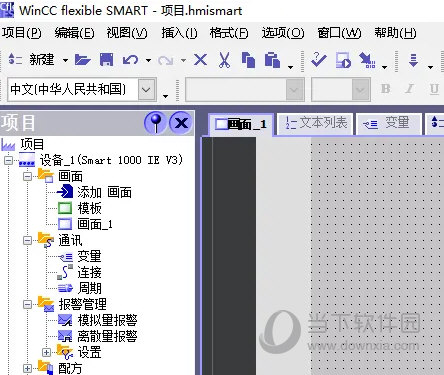This screenshot has width=444, height=375.
Task: Click the 通讯 folder icon
Action: tap(45, 240)
